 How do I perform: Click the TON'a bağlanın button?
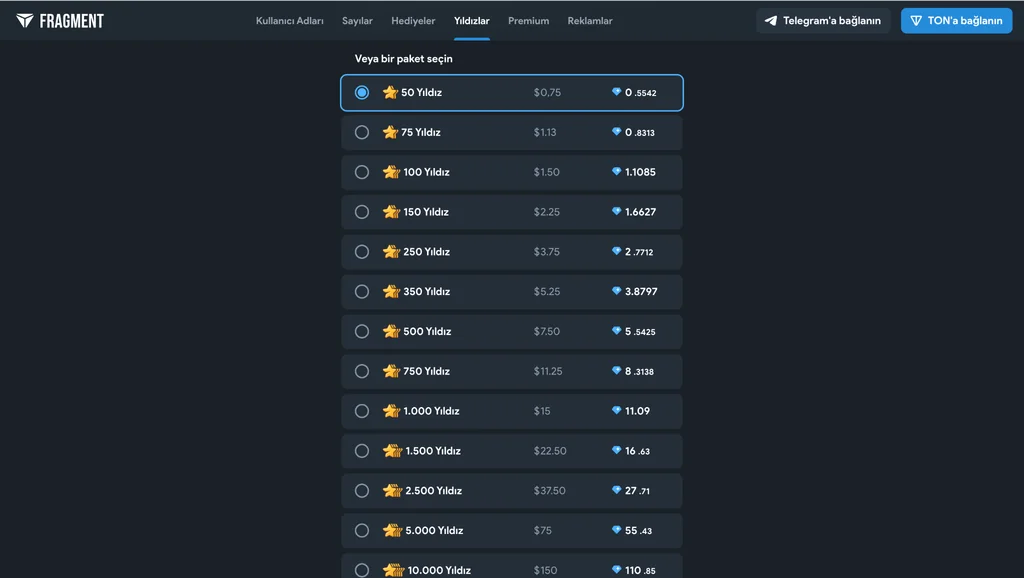click(x=956, y=21)
